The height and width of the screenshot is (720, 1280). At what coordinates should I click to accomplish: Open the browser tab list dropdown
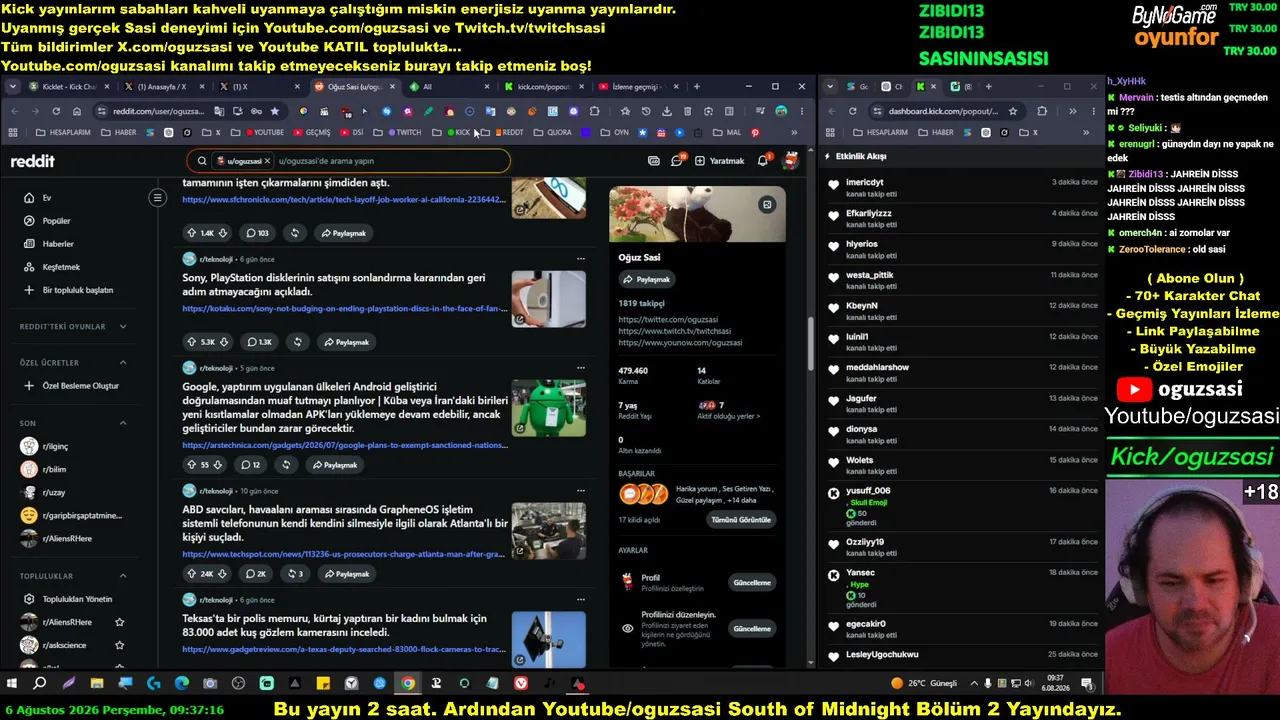point(13,87)
